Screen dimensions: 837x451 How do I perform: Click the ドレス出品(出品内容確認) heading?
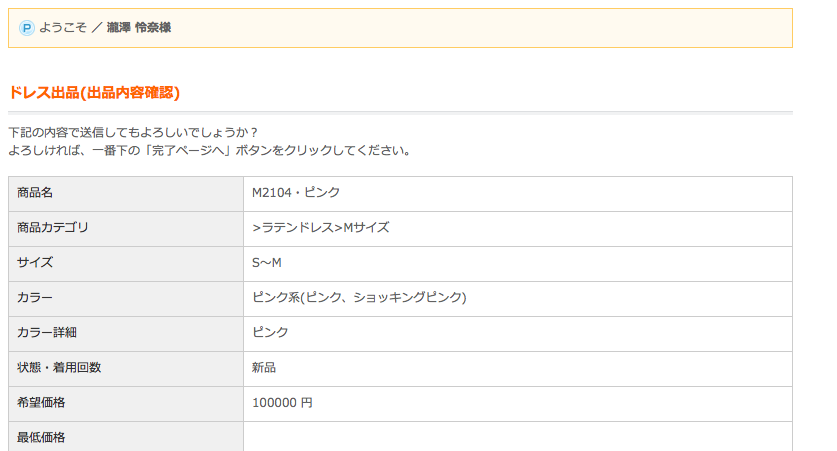coord(94,92)
